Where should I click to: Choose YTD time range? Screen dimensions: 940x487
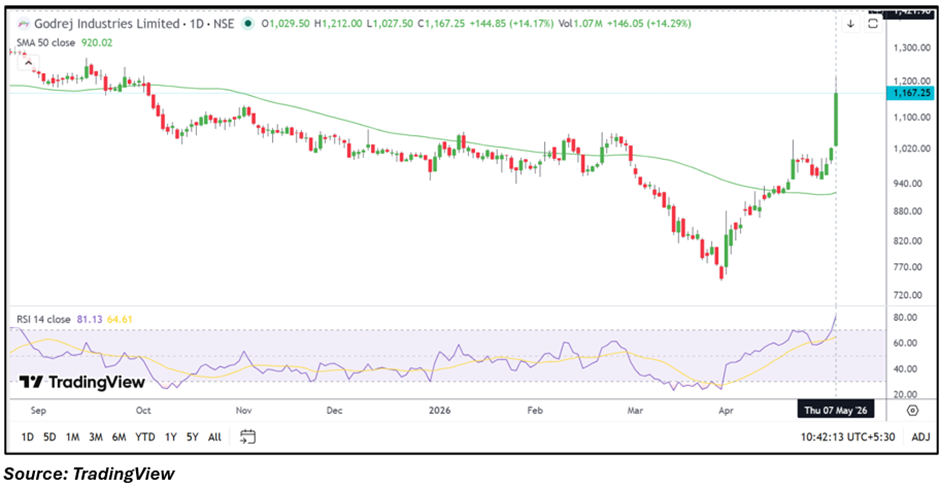pos(144,437)
